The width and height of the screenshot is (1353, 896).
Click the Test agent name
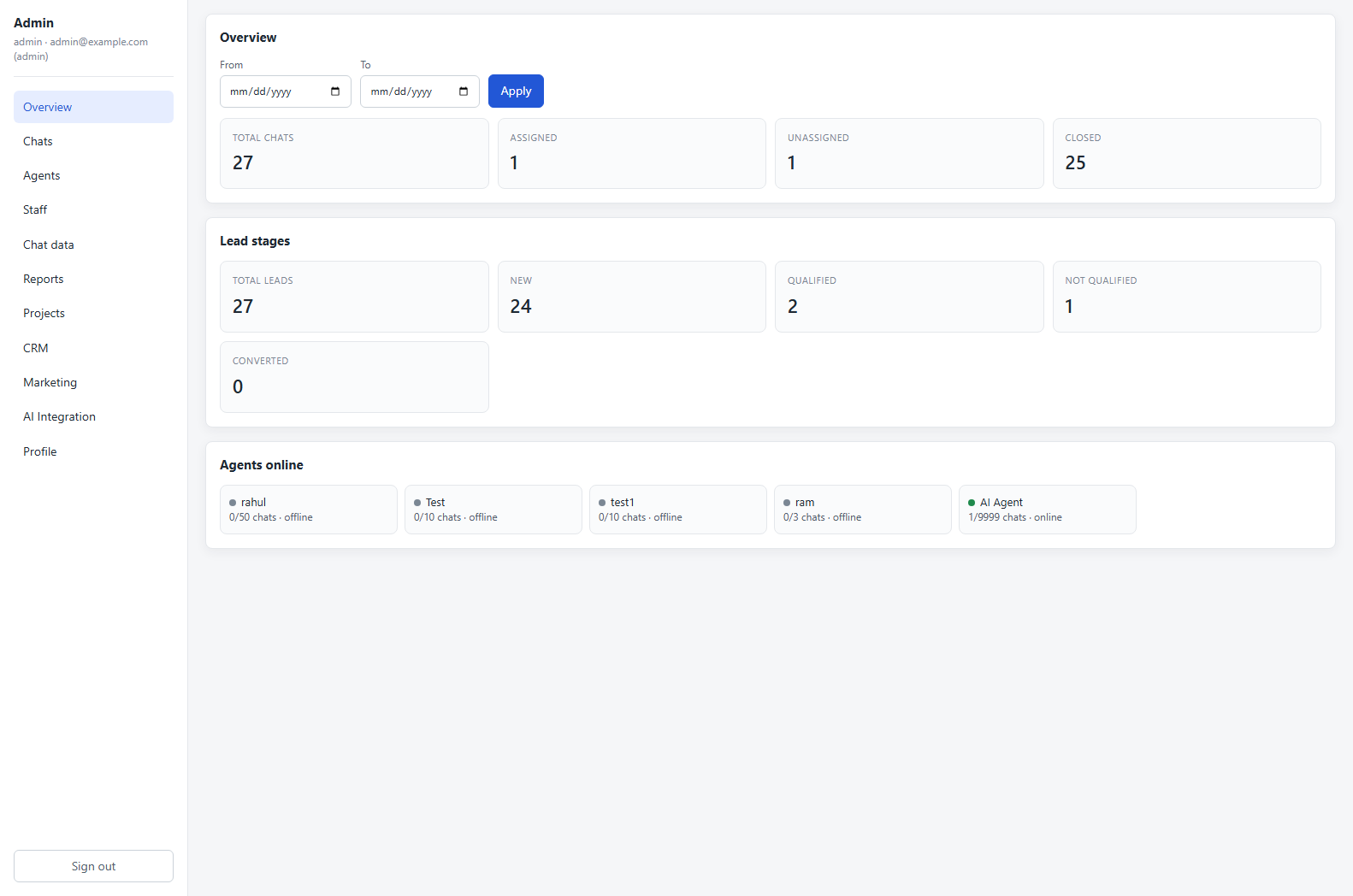[435, 503]
